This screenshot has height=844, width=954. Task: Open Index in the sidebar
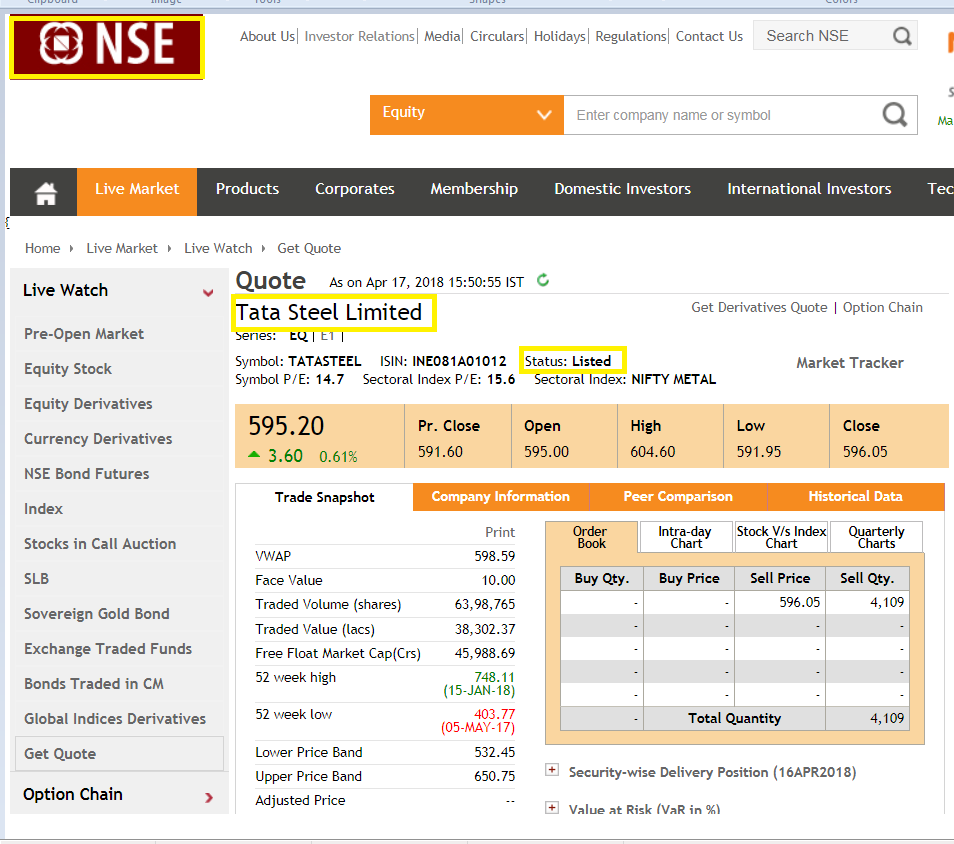tap(43, 509)
